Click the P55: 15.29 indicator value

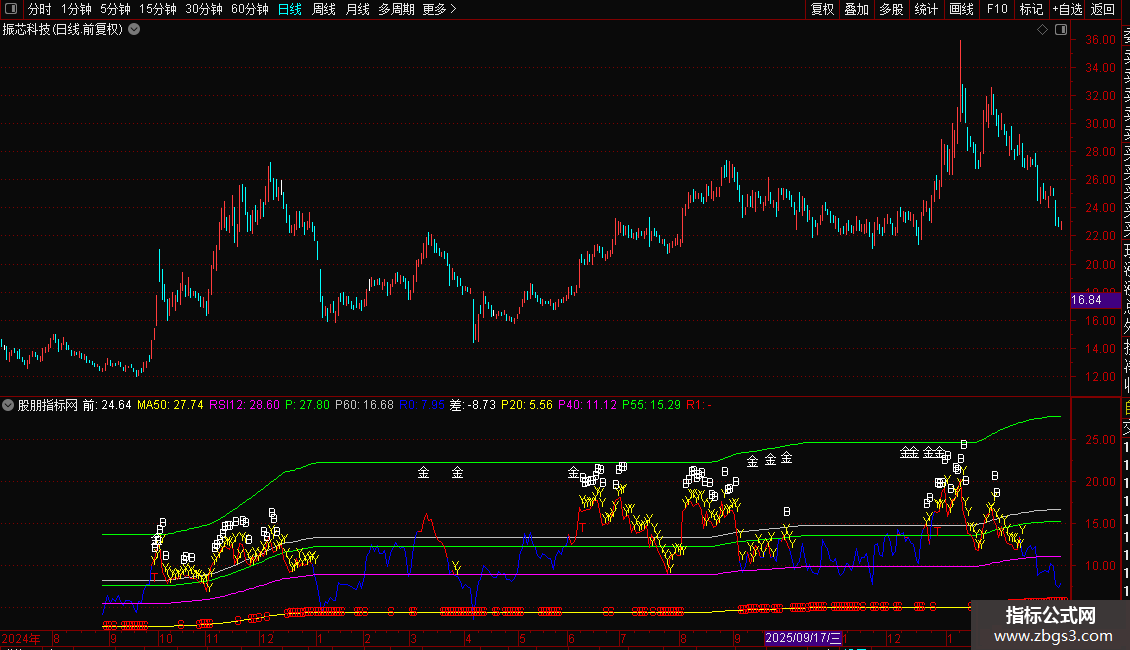[x=651, y=405]
